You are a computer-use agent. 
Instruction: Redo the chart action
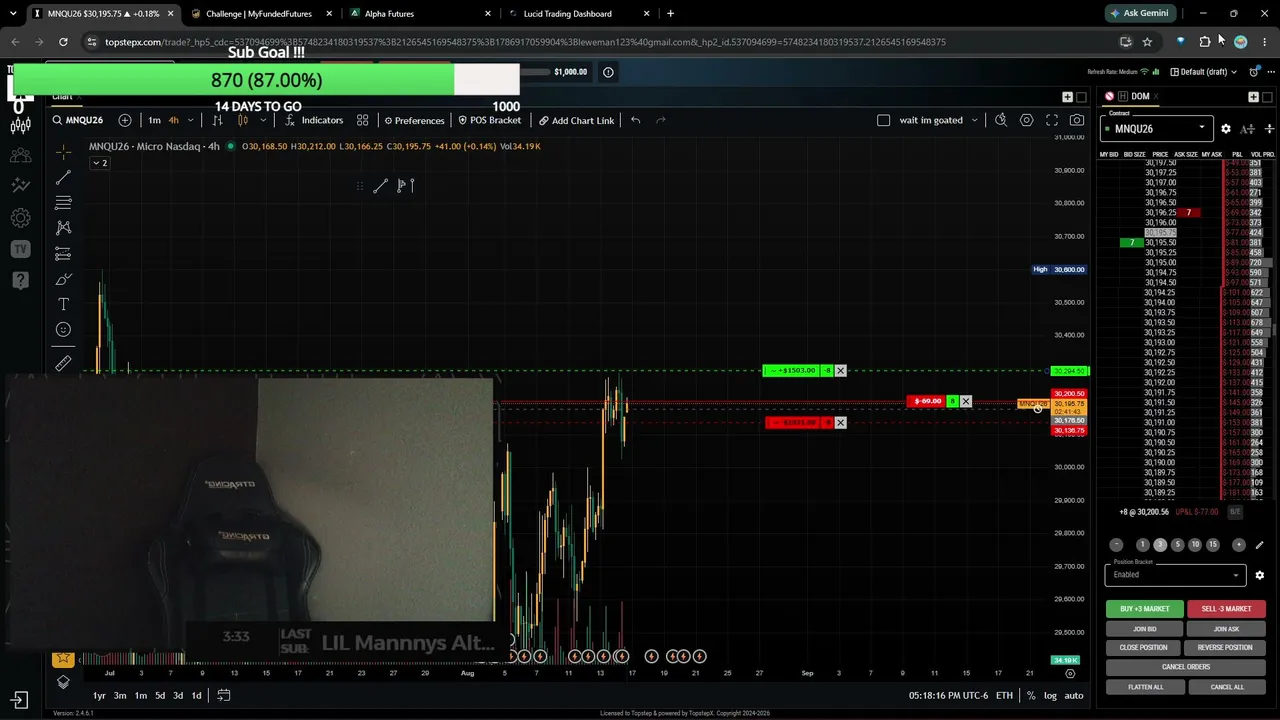[661, 120]
